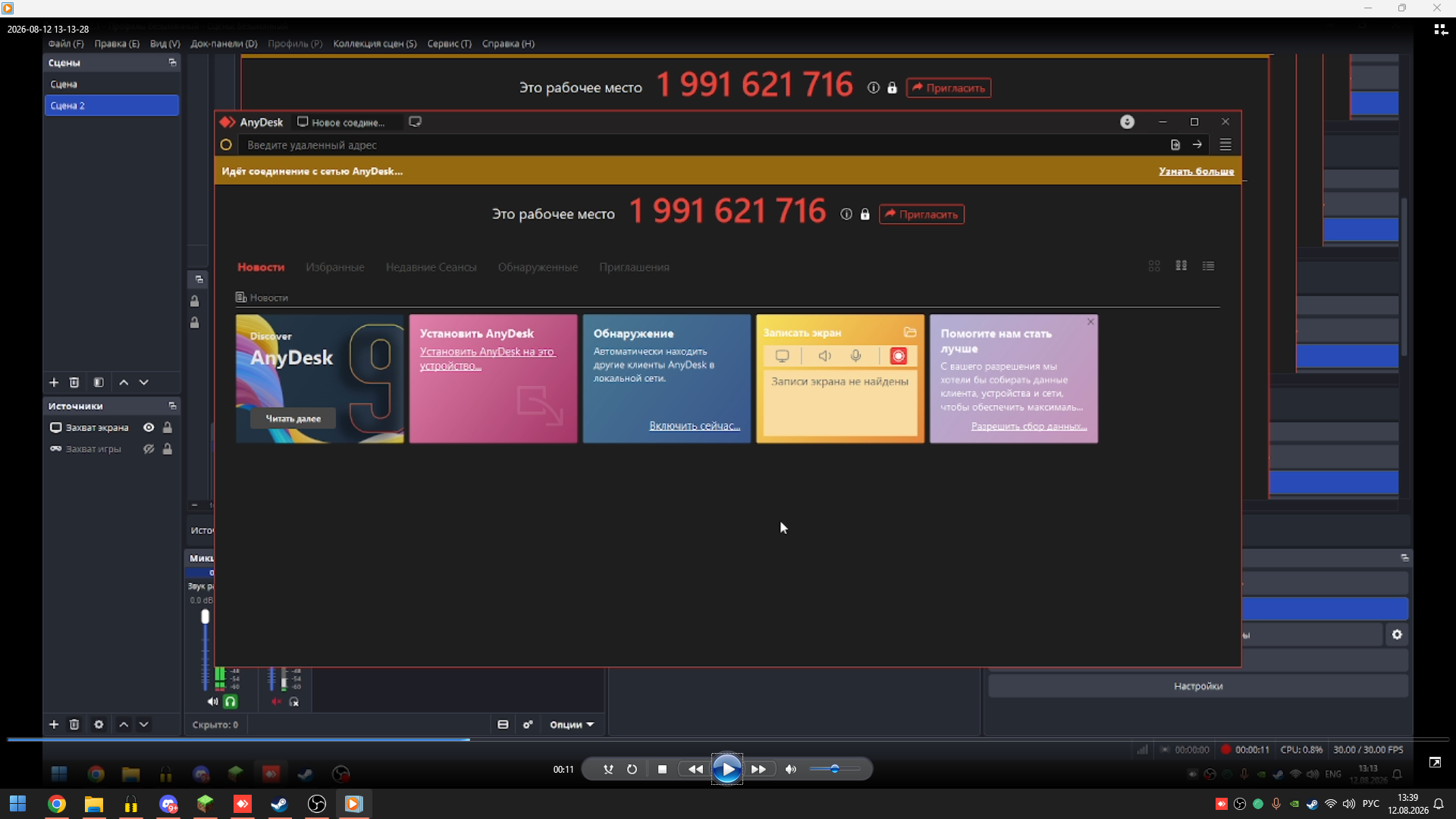The width and height of the screenshot is (1456, 819).
Task: Open the Правка (E) menu in OBS
Action: pyautogui.click(x=117, y=44)
